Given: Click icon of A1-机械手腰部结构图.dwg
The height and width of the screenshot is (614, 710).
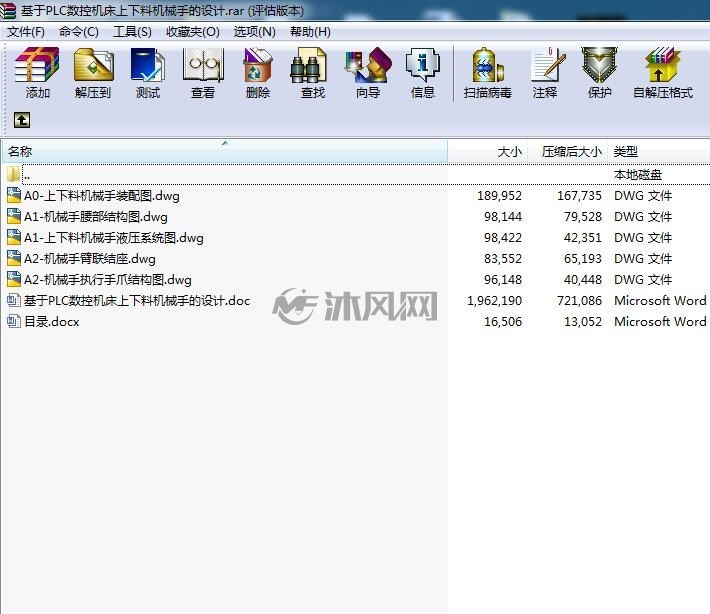Looking at the screenshot, I should (14, 216).
